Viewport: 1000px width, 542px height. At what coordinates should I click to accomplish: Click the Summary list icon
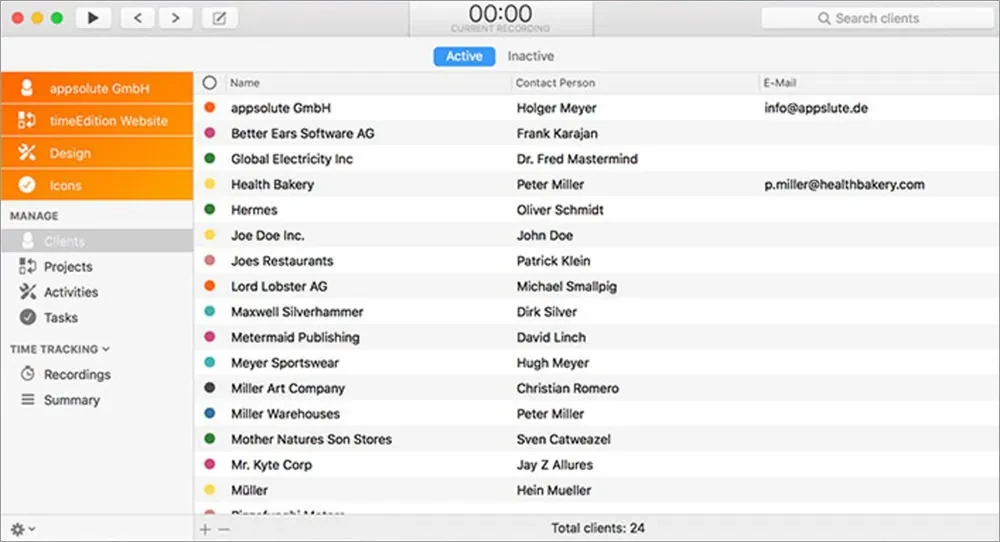[28, 399]
